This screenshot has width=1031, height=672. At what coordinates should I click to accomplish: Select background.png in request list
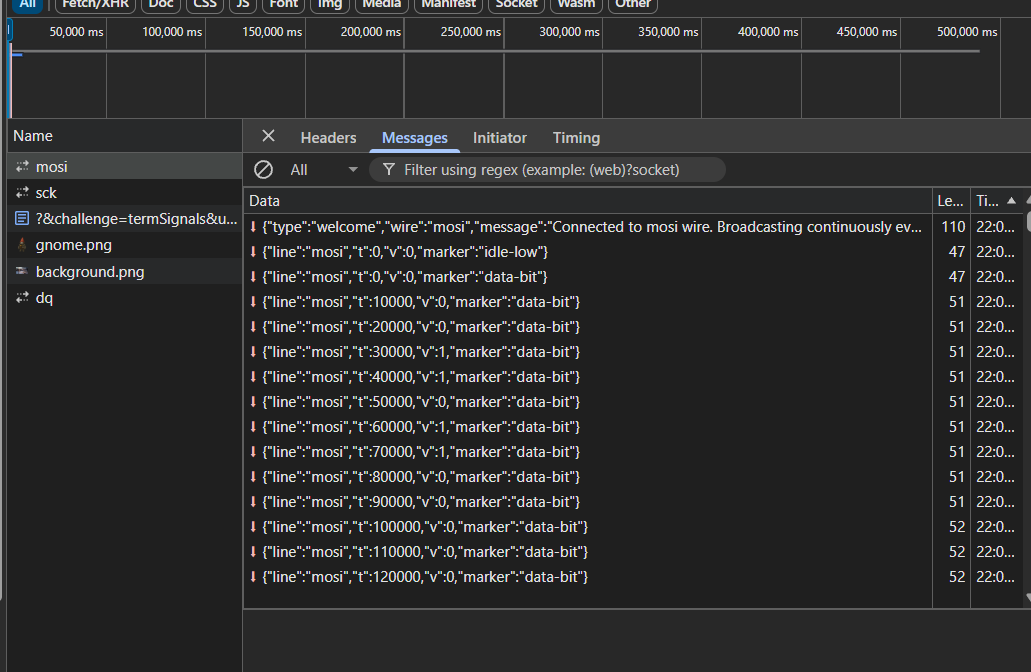click(125, 272)
